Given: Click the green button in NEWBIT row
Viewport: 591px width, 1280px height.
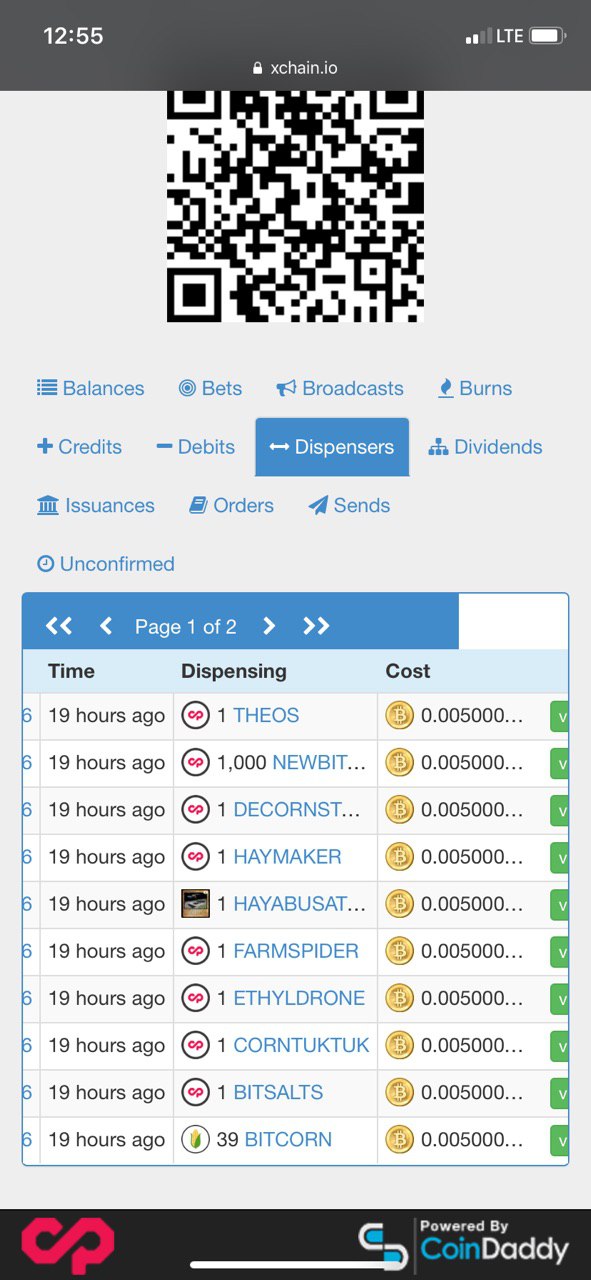Looking at the screenshot, I should 559,763.
